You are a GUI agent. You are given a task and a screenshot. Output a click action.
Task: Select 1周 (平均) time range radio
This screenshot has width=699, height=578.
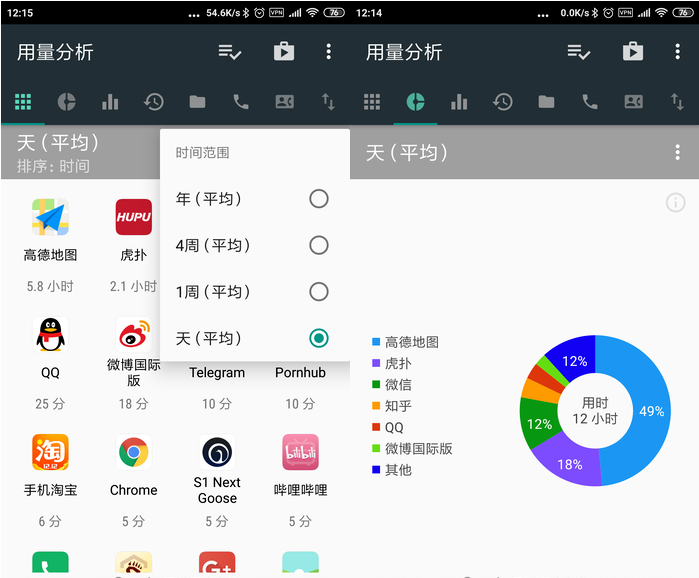point(319,292)
